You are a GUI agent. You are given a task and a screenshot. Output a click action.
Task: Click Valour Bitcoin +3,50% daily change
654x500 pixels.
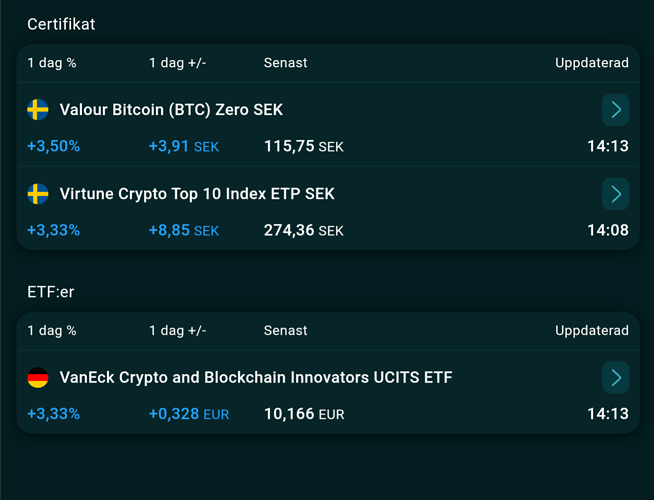click(54, 146)
